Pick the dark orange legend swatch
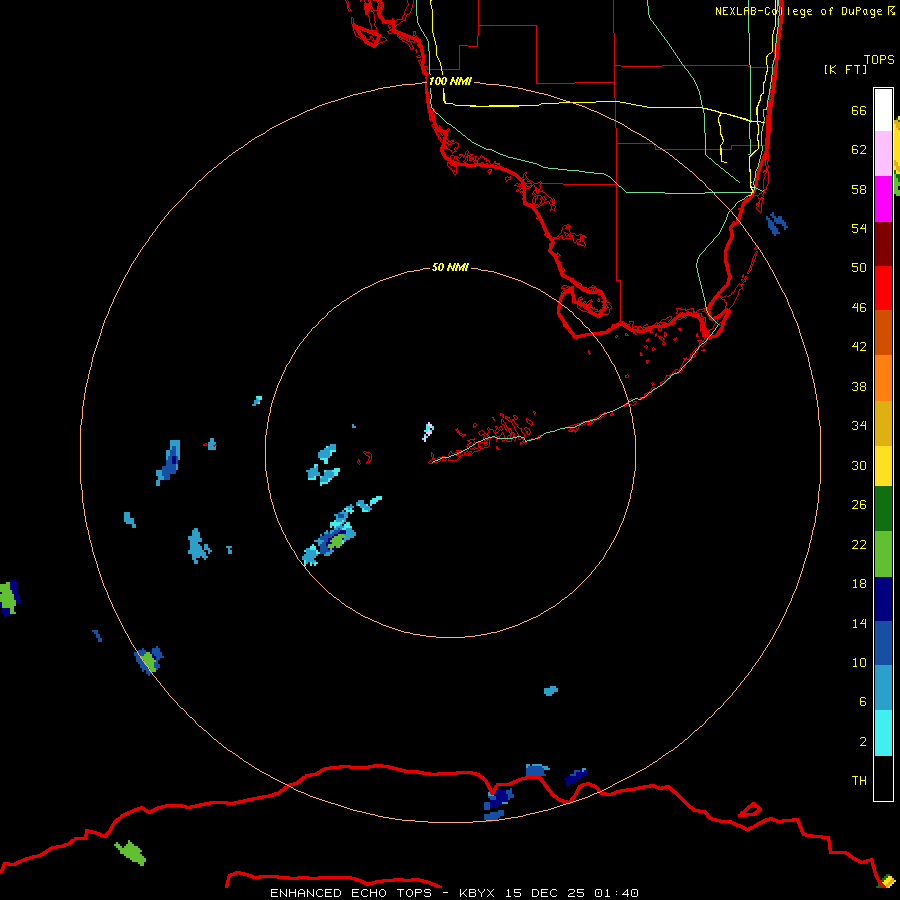Image resolution: width=900 pixels, height=900 pixels. click(883, 332)
